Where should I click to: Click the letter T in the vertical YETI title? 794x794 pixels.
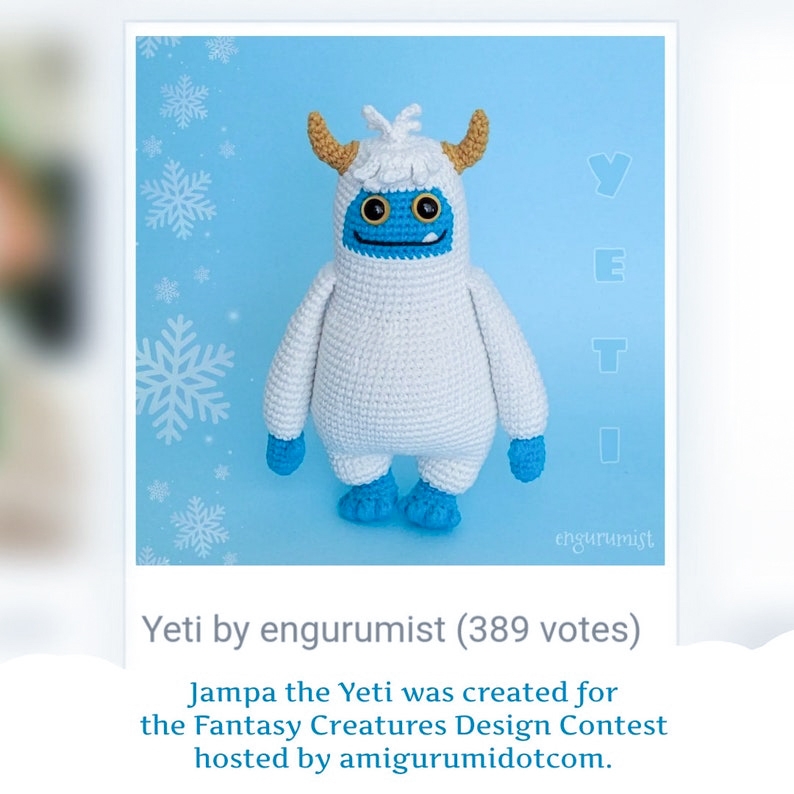pos(610,355)
